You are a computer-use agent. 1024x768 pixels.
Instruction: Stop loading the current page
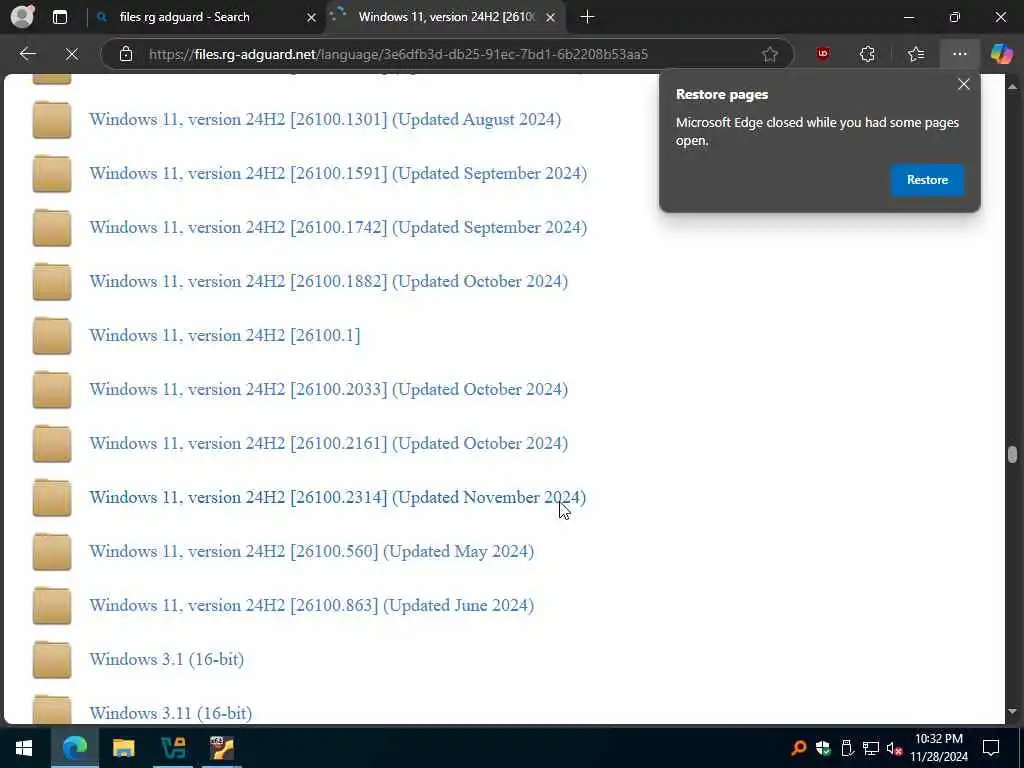(72, 54)
